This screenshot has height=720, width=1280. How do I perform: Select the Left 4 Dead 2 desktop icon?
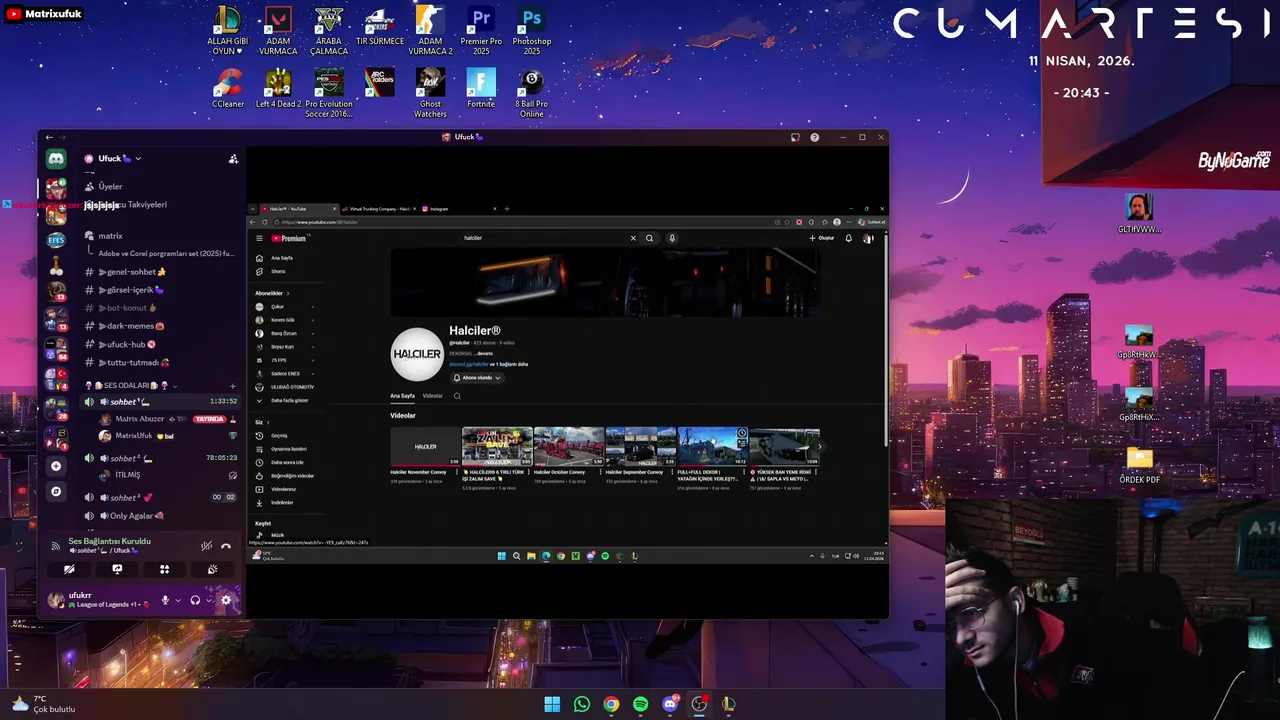coord(278,89)
